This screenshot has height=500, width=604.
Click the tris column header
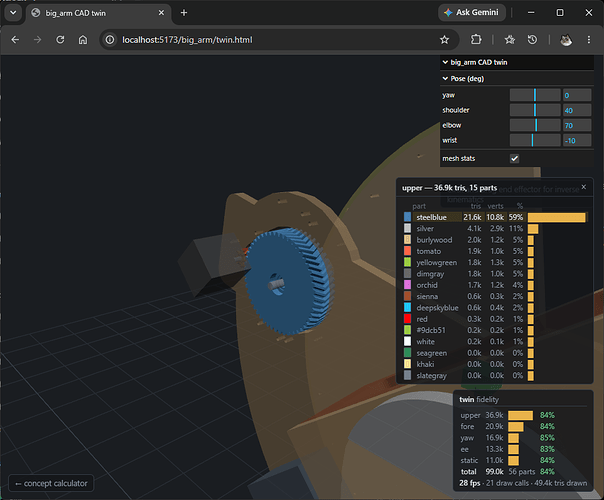pos(476,206)
